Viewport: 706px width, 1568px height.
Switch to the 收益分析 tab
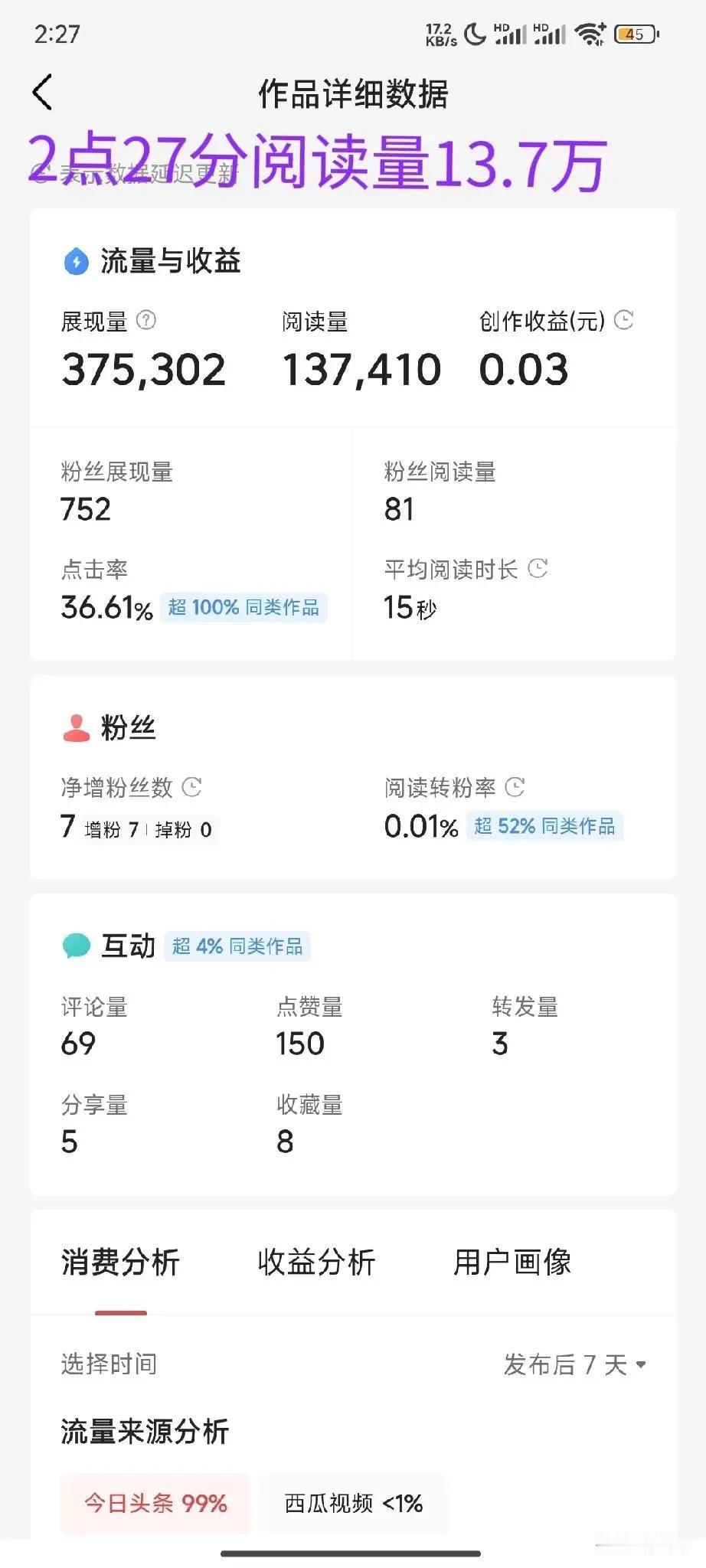(316, 1262)
